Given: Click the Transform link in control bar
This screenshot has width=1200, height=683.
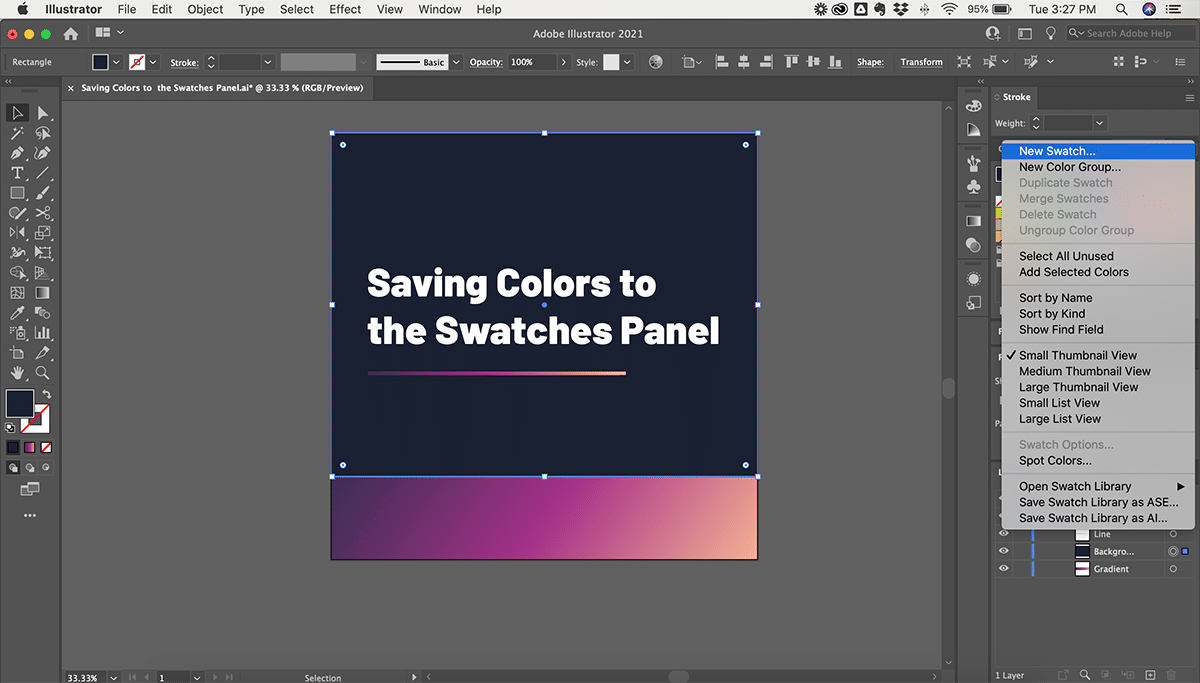Looking at the screenshot, I should click(921, 62).
